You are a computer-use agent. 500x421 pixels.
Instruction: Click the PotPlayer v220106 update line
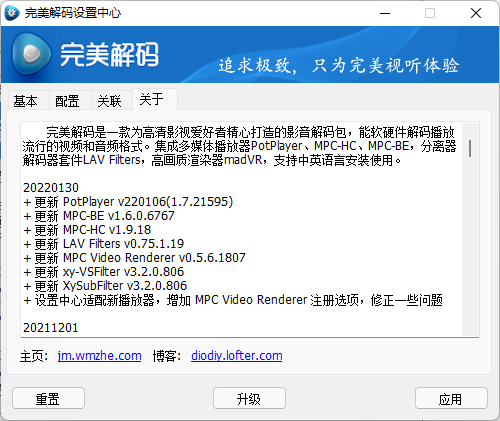pos(128,202)
